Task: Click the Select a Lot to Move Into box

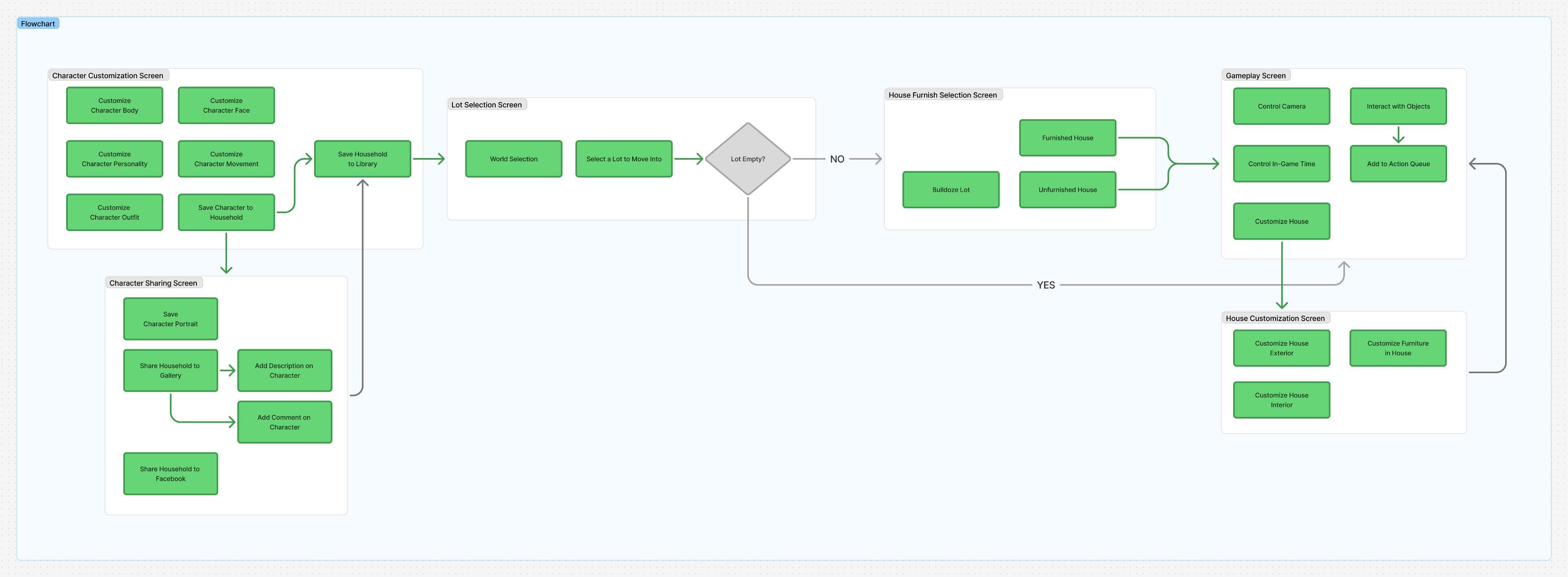Action: 623,159
